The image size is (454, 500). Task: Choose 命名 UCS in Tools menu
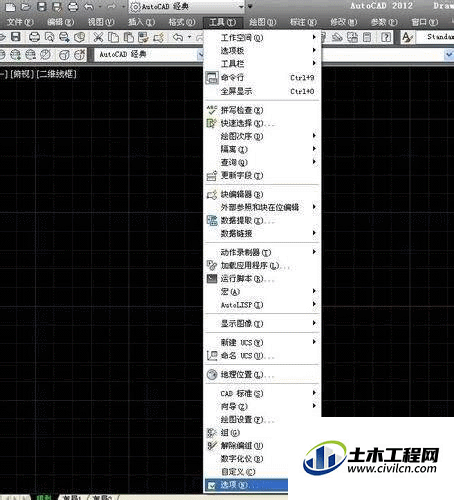262,356
